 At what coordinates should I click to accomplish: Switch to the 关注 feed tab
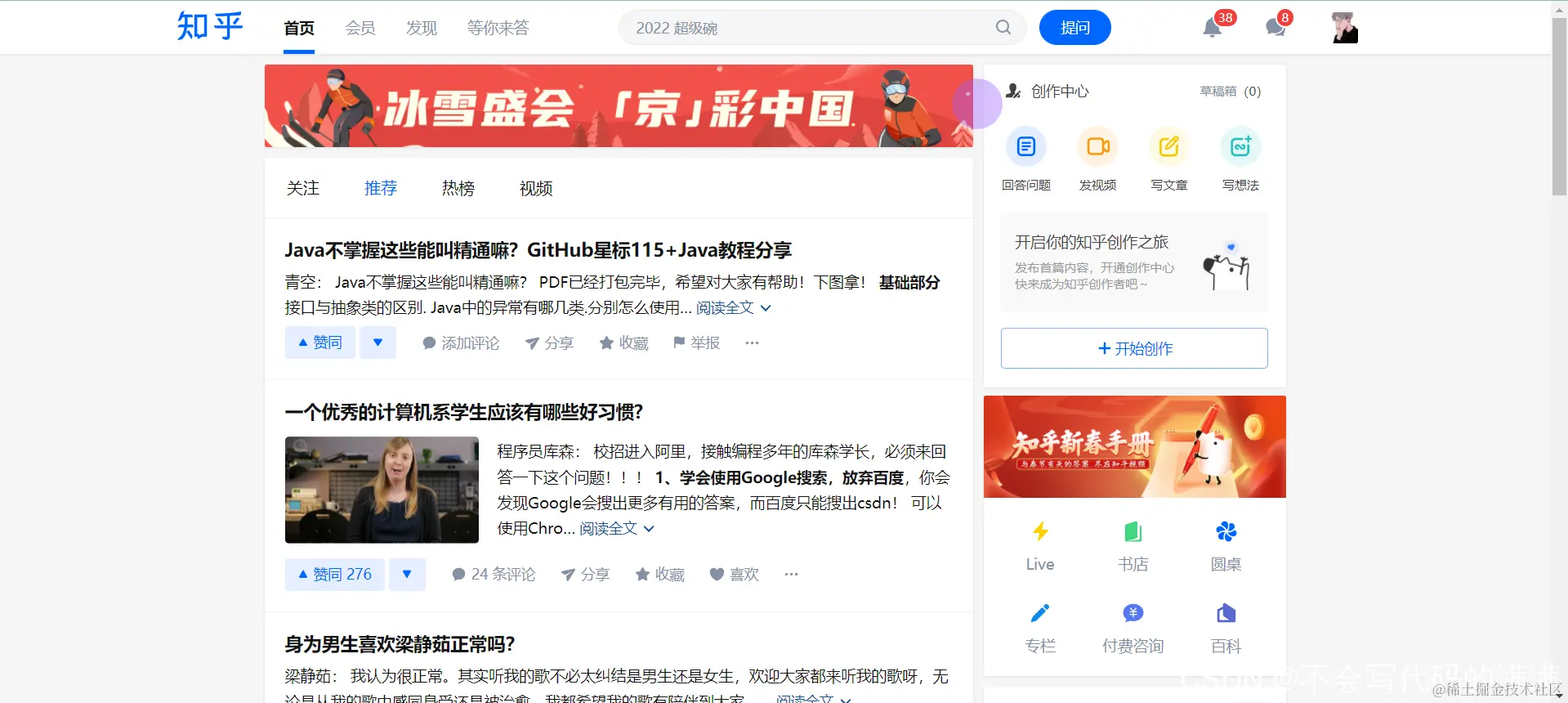point(303,189)
